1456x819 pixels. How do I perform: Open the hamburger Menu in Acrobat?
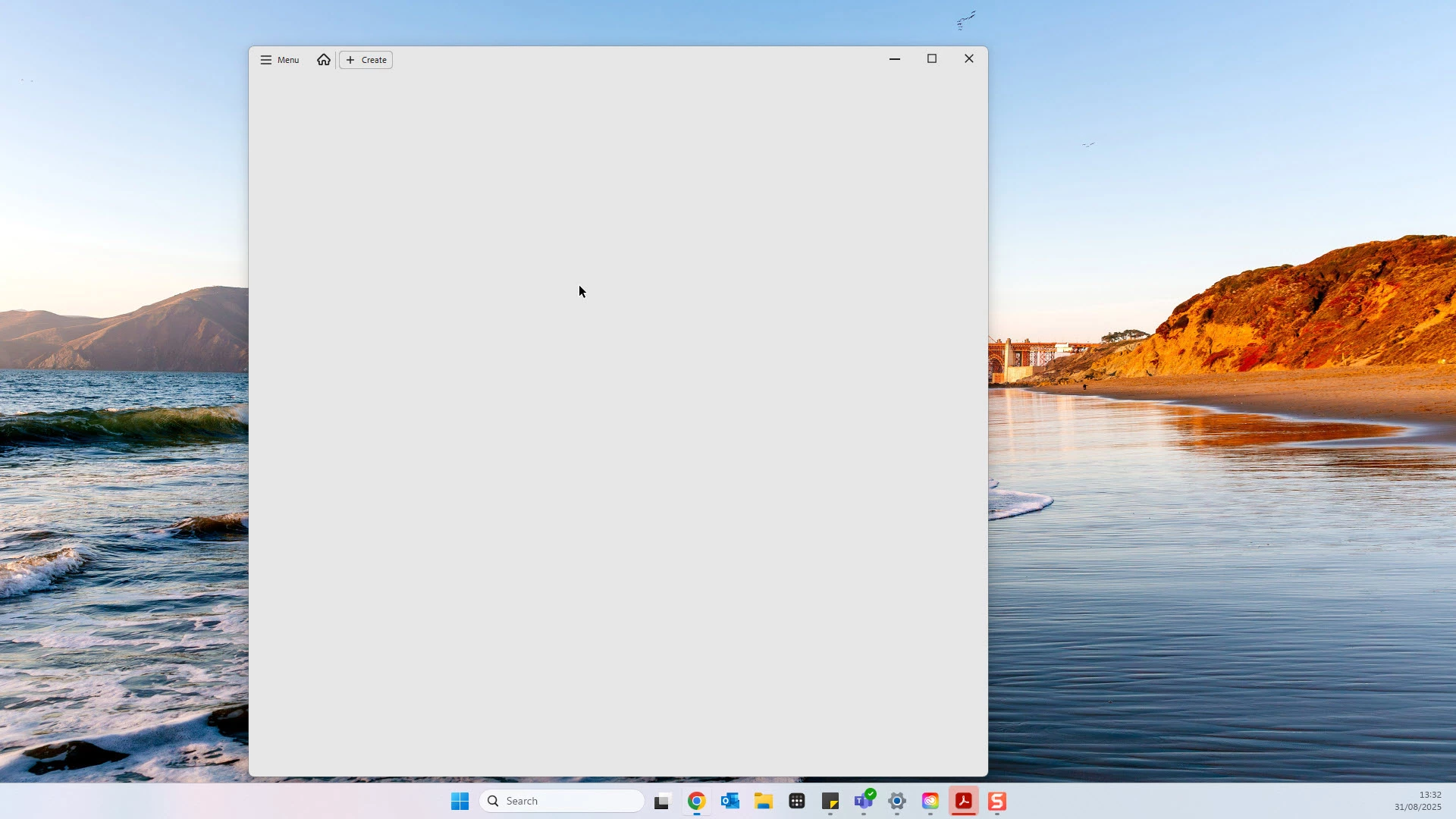[280, 60]
